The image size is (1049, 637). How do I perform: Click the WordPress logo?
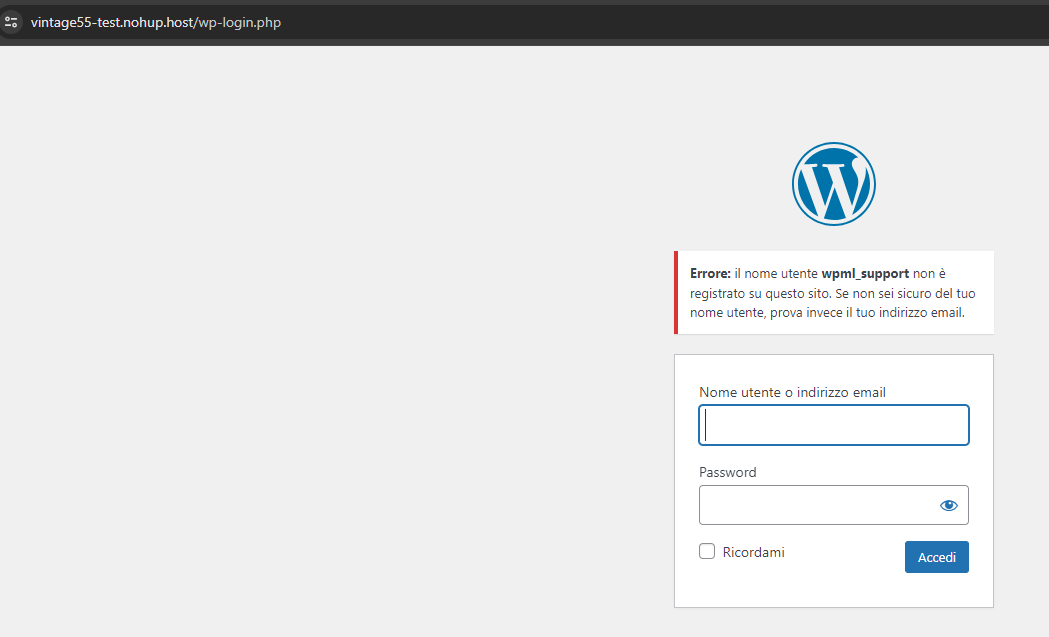coord(834,184)
